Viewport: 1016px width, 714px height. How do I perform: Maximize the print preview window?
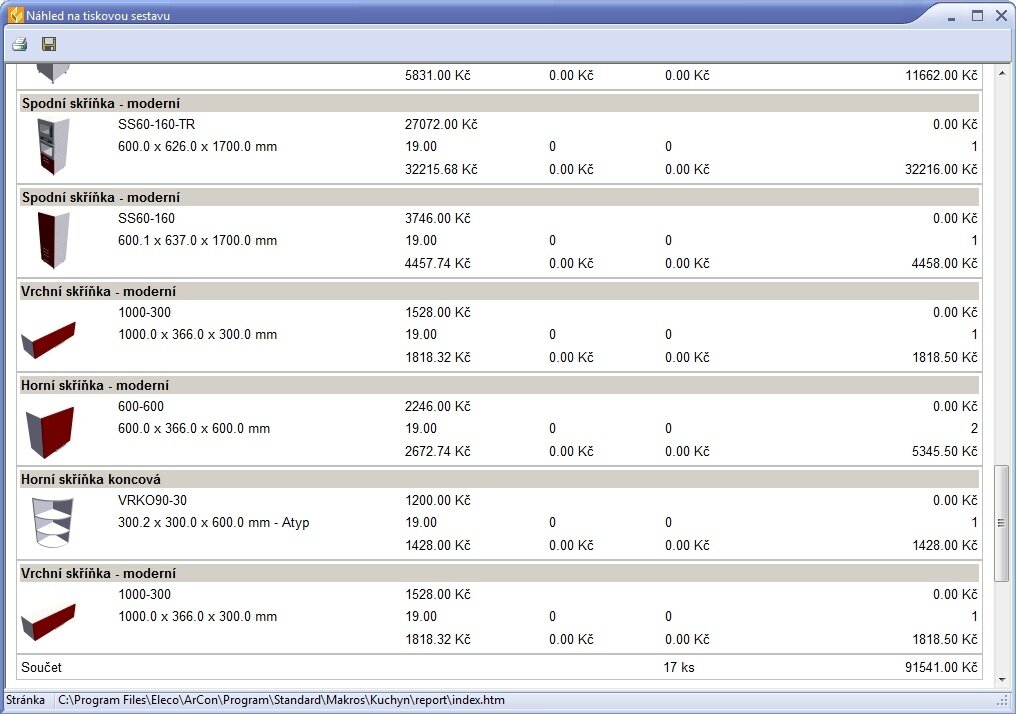click(977, 16)
